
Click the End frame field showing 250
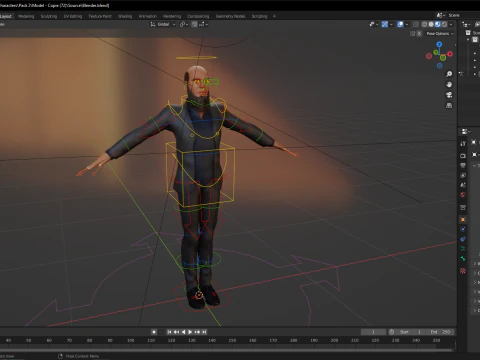(440, 332)
